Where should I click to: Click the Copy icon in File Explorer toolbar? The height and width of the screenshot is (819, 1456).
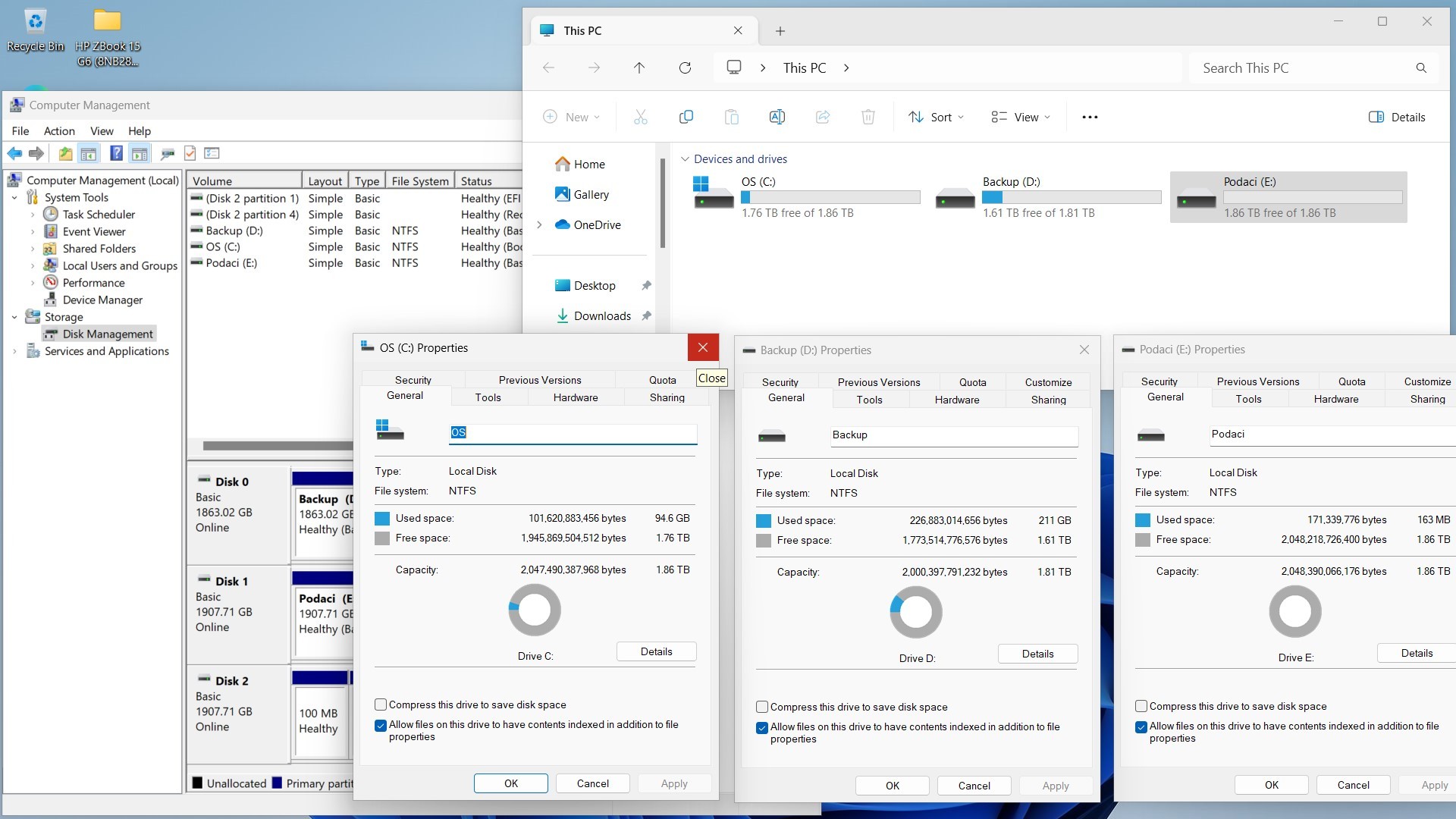pyautogui.click(x=686, y=117)
